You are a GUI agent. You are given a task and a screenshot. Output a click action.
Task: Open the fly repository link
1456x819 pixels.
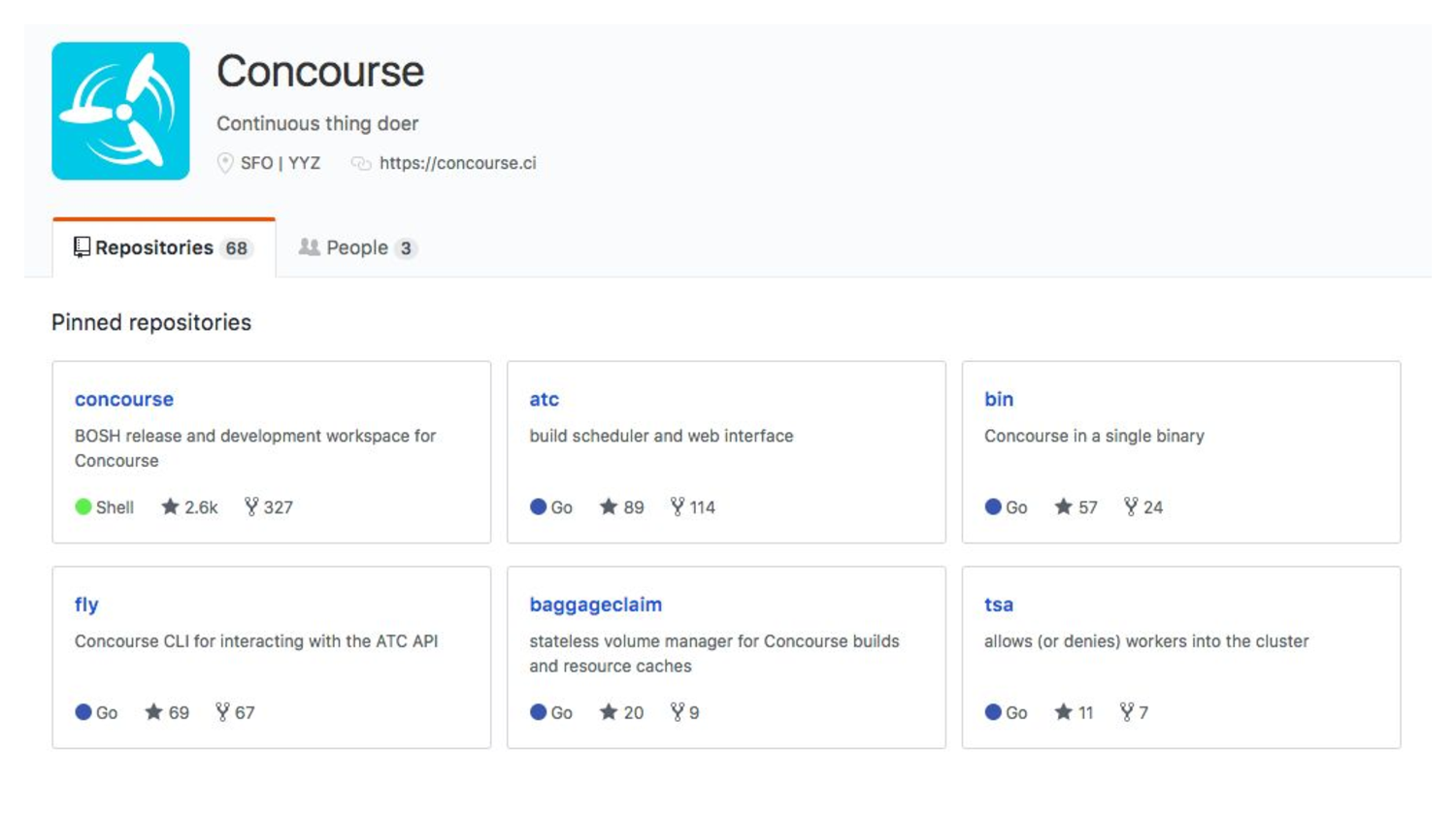pos(86,605)
